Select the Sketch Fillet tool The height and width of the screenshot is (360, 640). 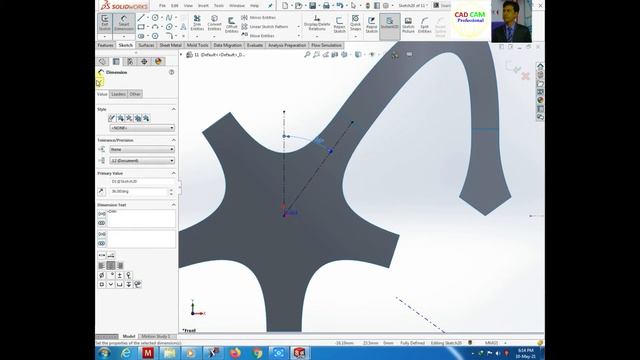(169, 36)
